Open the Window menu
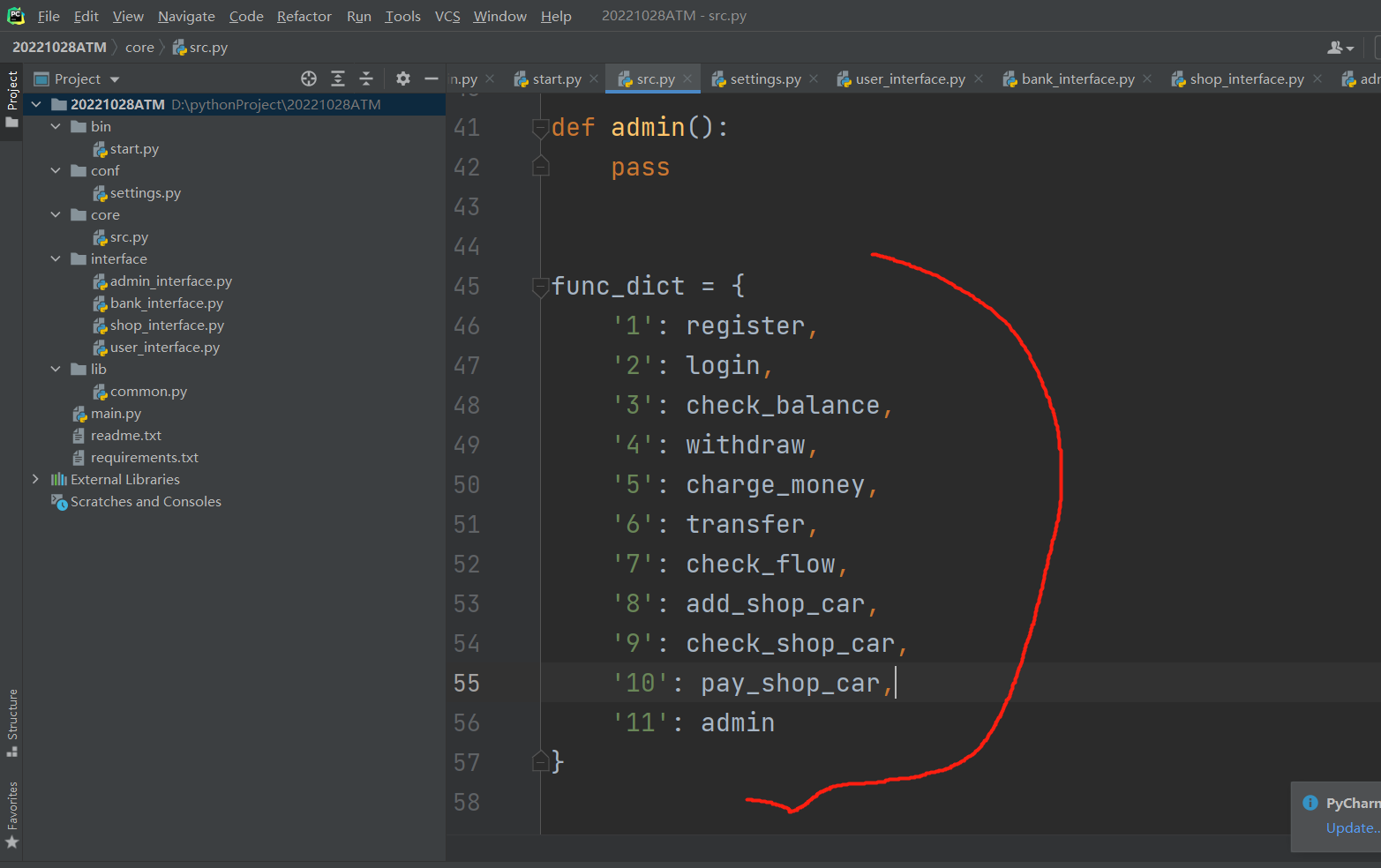This screenshot has height=868, width=1381. pos(499,17)
